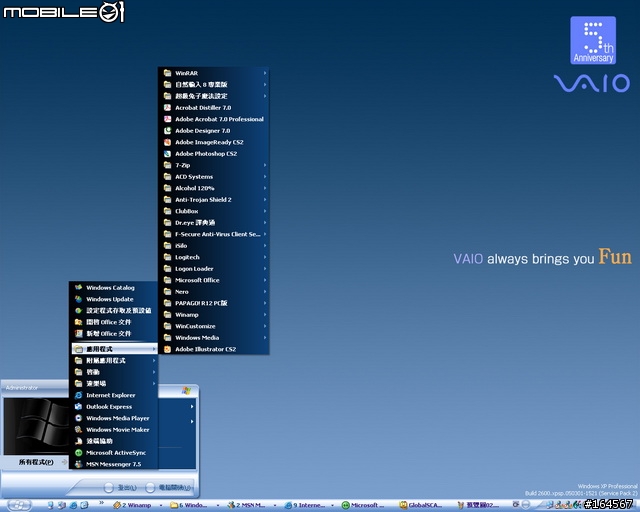Select the Anti-Trojan Shield 2 entry
This screenshot has width=640, height=512.
213,200
